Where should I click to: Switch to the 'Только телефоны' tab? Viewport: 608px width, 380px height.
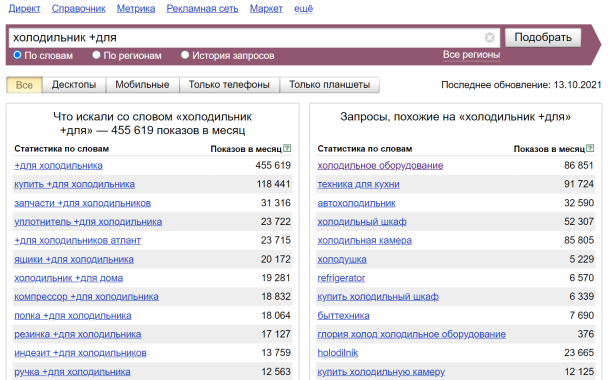click(229, 85)
